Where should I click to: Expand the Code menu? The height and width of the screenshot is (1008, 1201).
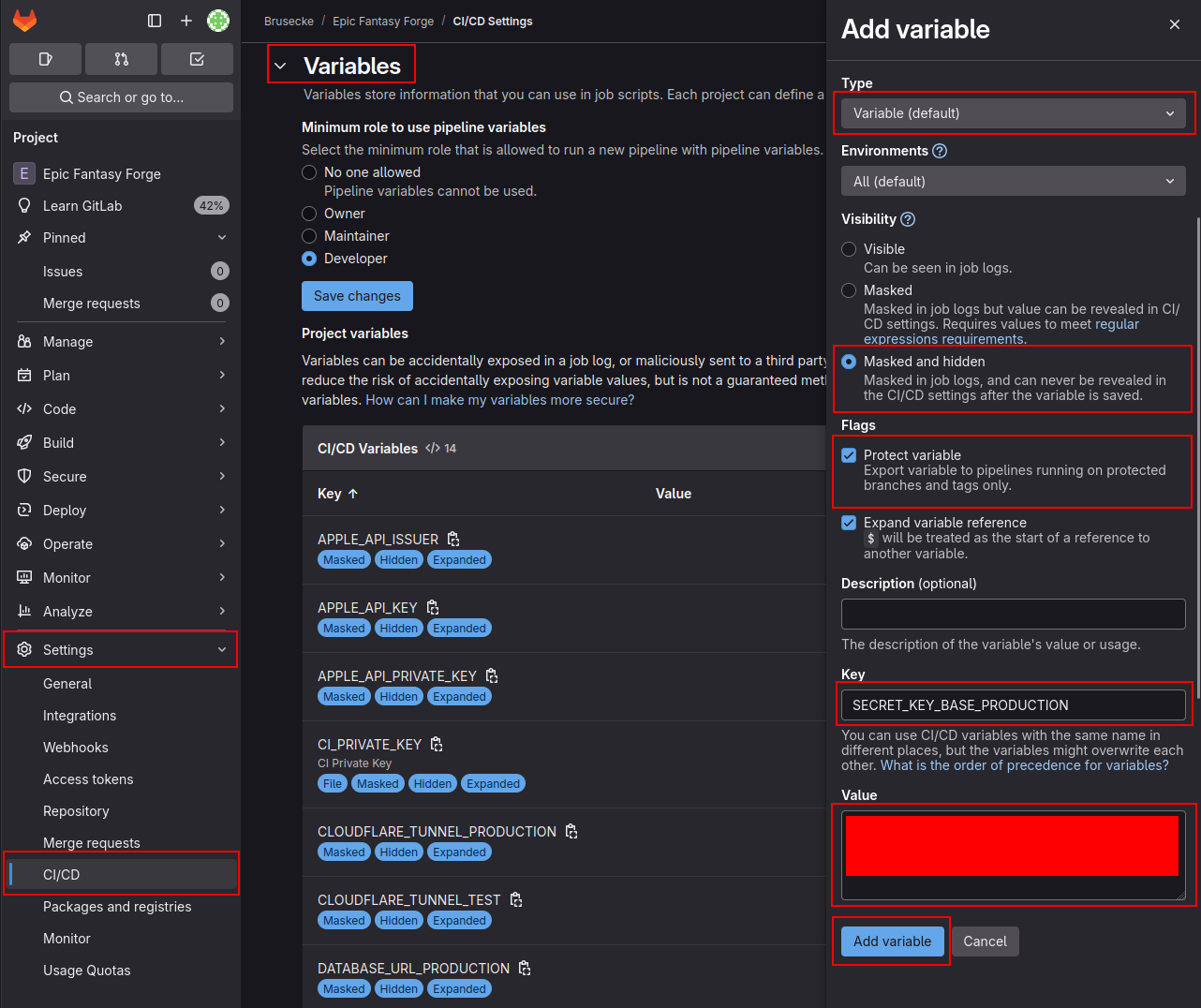(120, 408)
